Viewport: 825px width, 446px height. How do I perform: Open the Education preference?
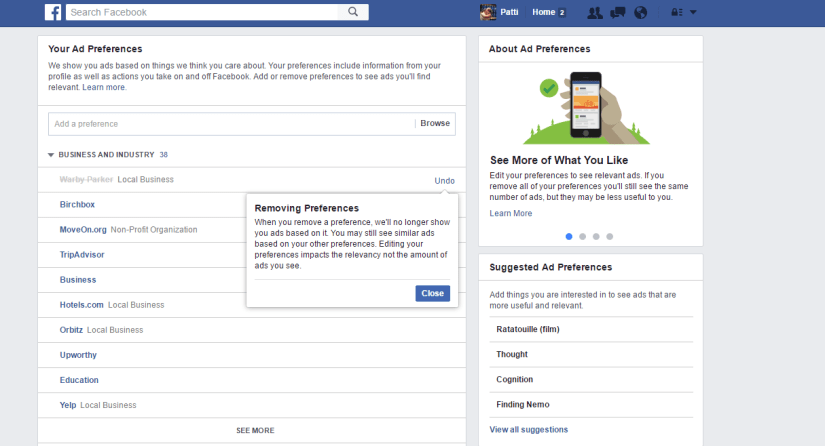point(79,380)
